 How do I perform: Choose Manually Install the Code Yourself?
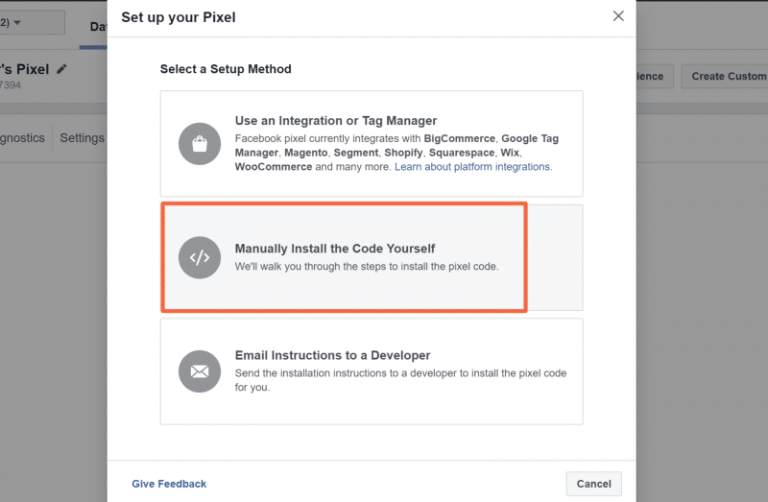click(371, 258)
